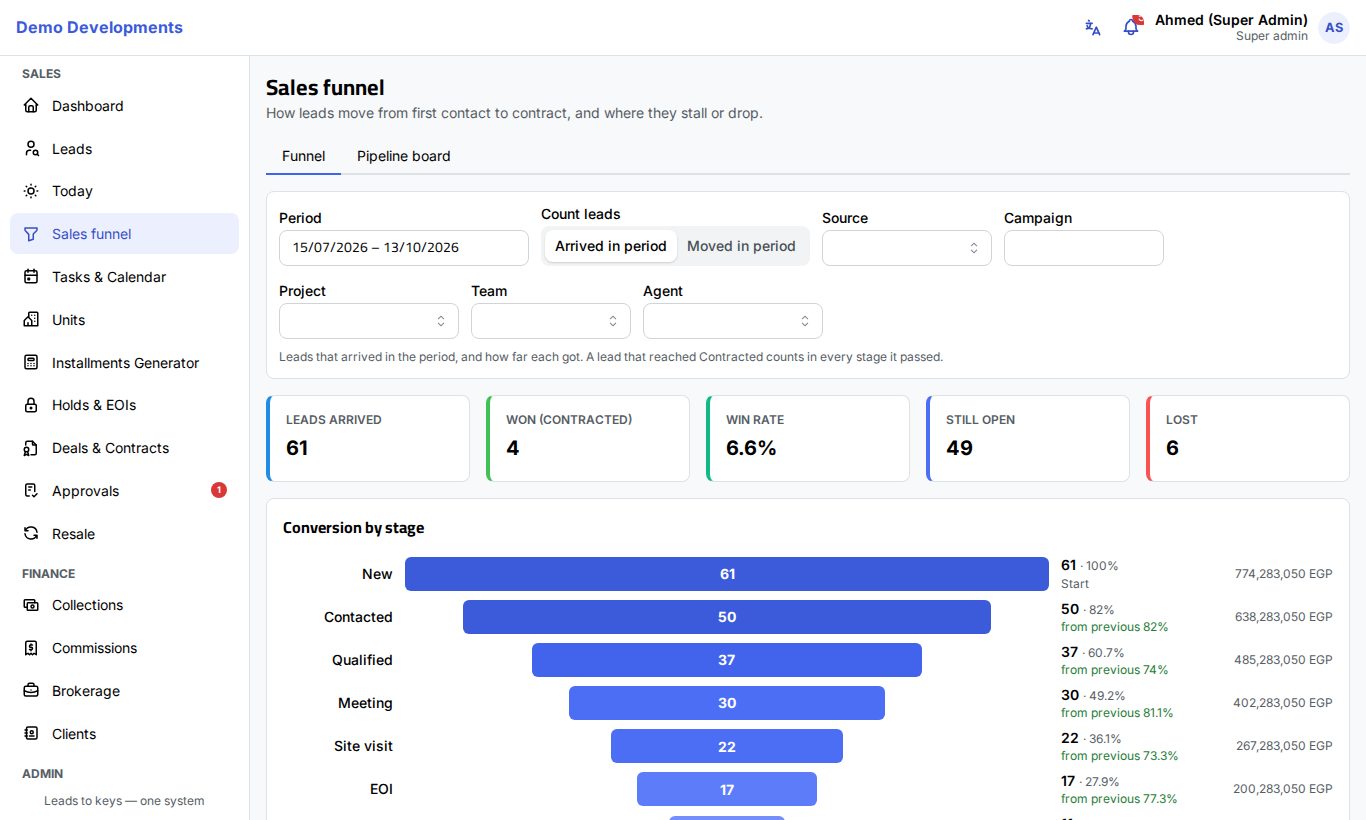Click the Holds & EOIs lock icon
The width and height of the screenshot is (1366, 820).
(31, 405)
